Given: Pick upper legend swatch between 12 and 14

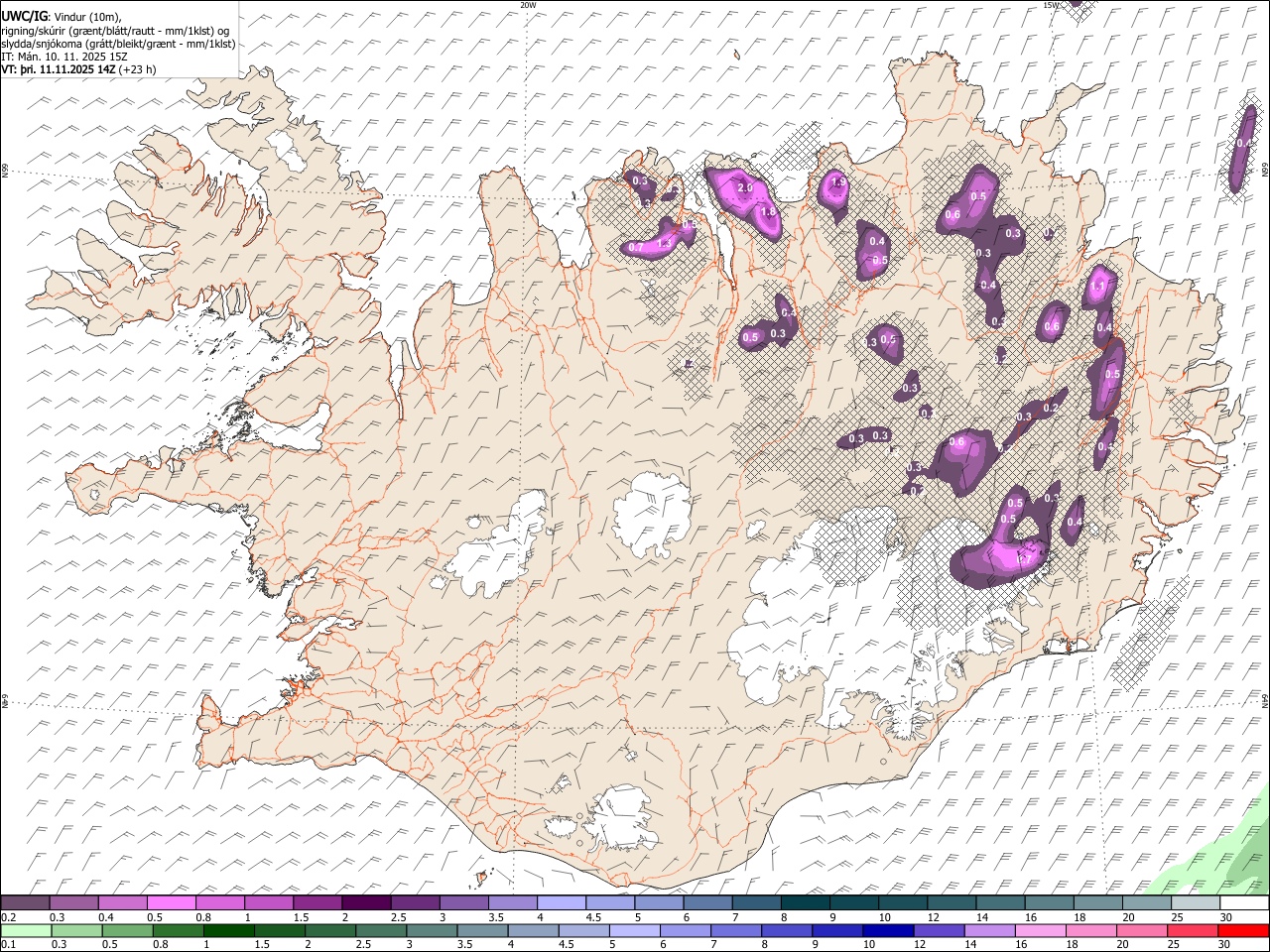Looking at the screenshot, I should click(952, 902).
